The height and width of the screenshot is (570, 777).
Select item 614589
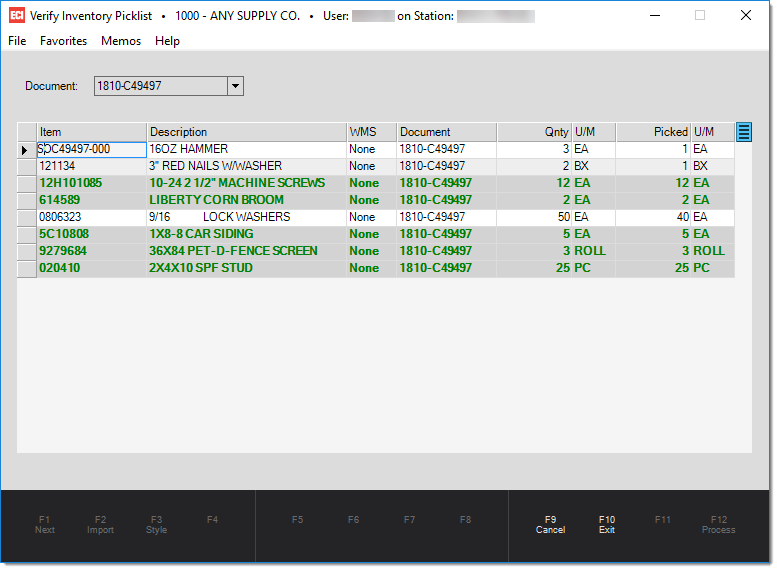click(x=92, y=200)
